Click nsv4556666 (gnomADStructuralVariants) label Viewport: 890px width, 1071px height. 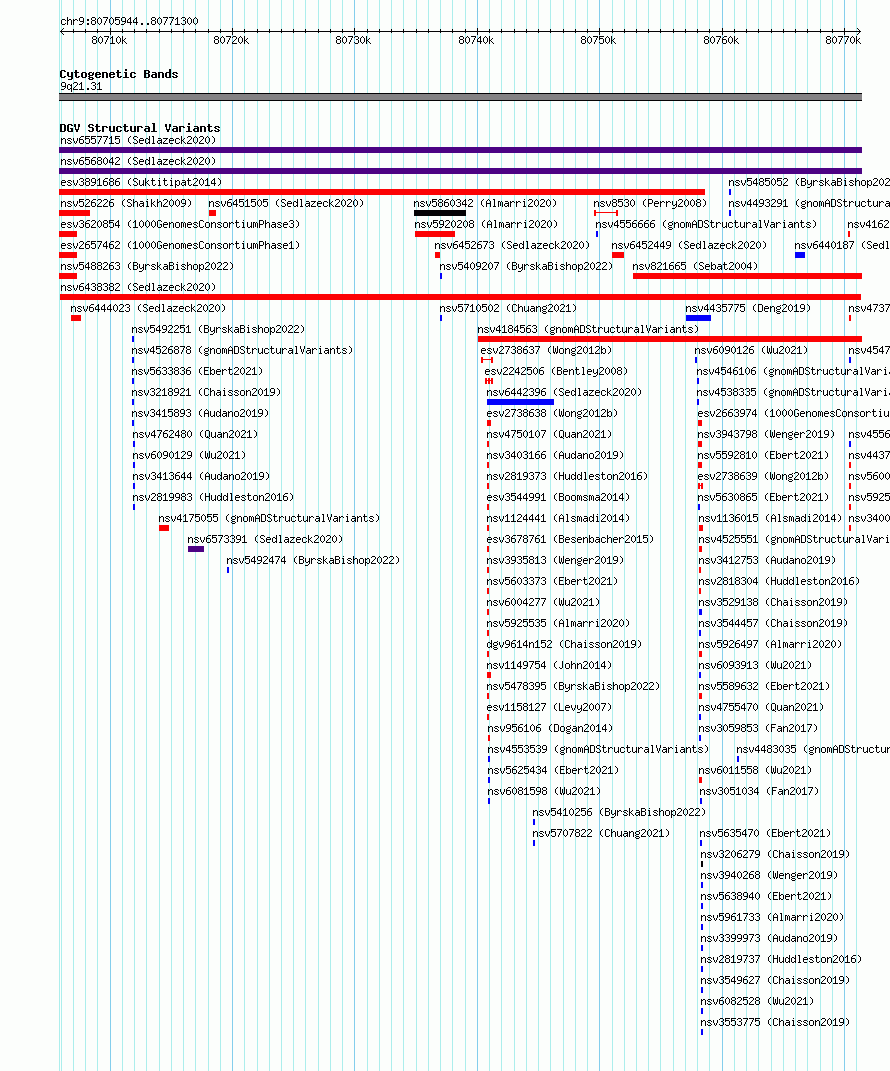pyautogui.click(x=706, y=224)
